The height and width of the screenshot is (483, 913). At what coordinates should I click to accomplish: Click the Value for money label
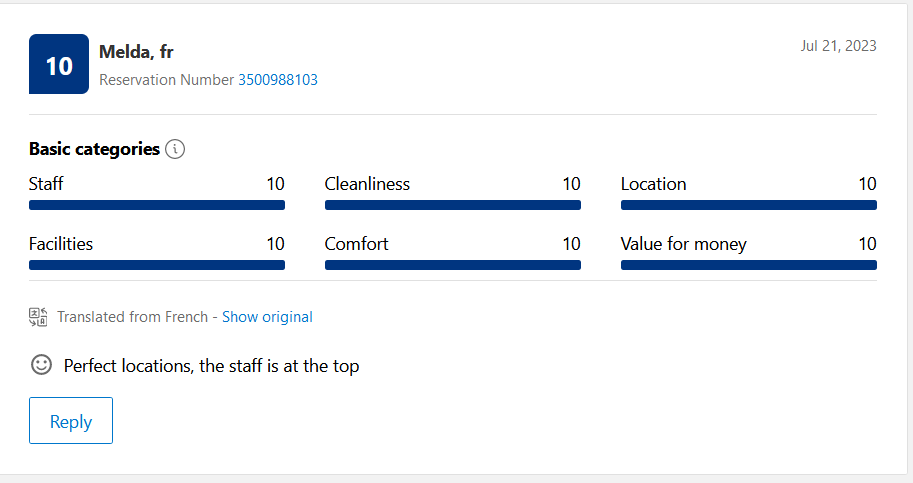(x=684, y=244)
